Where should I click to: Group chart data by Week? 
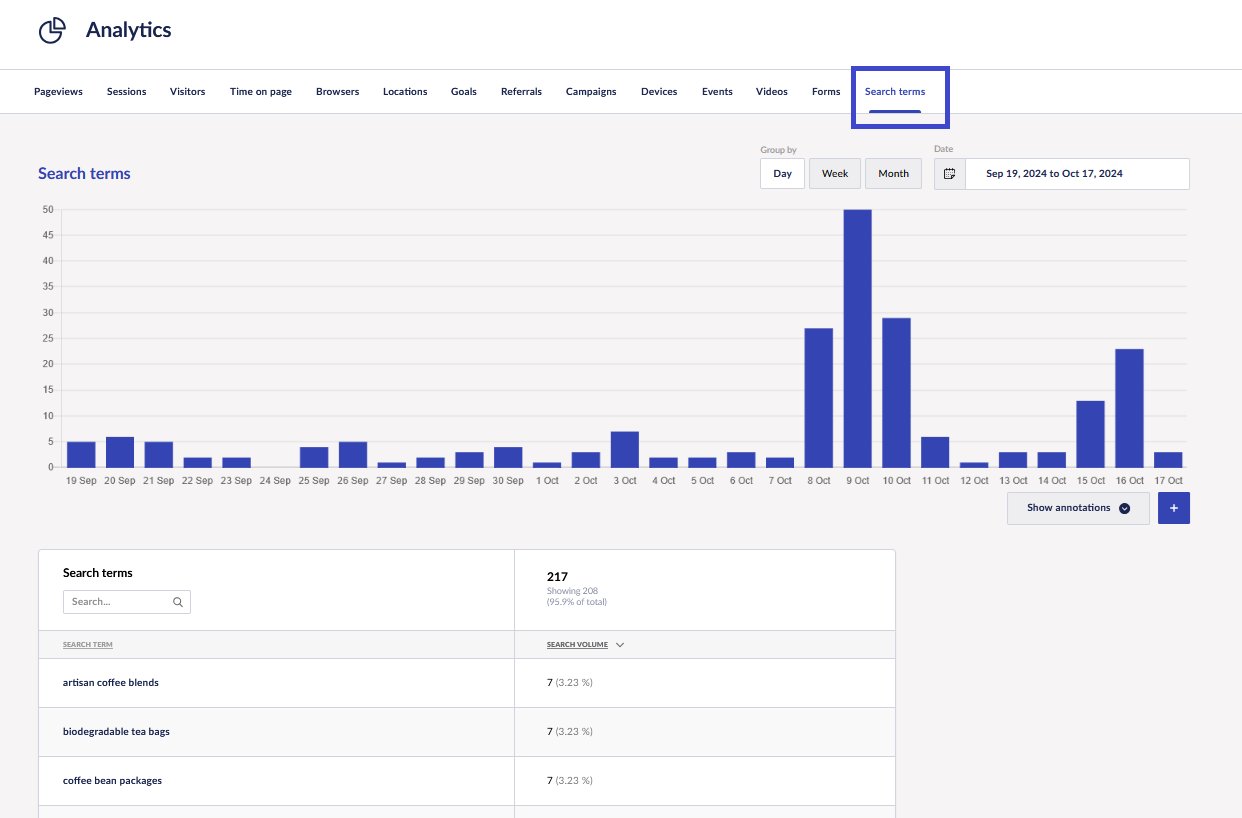pyautogui.click(x=834, y=174)
